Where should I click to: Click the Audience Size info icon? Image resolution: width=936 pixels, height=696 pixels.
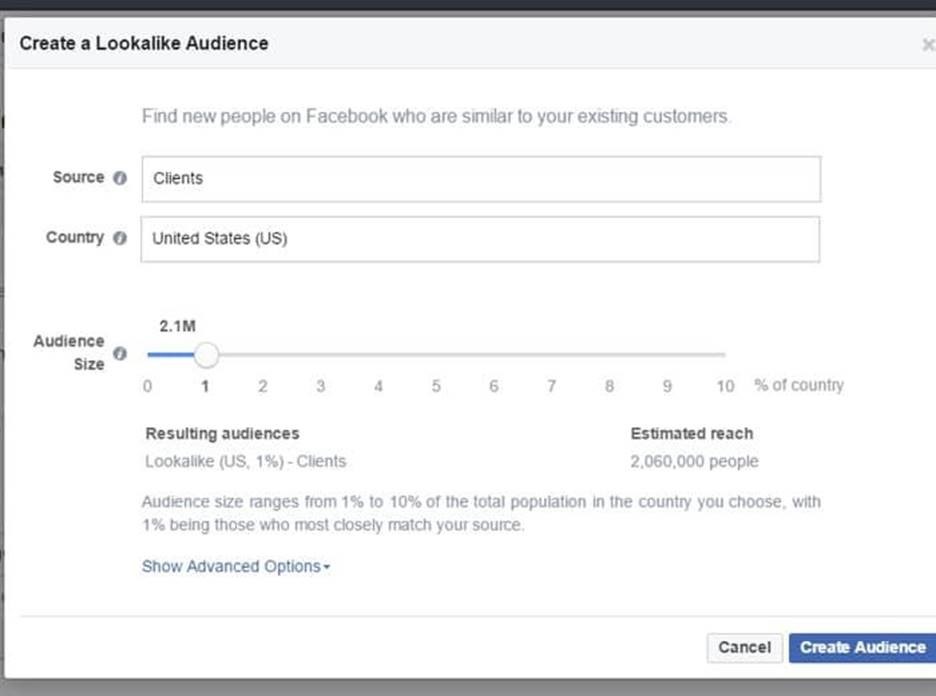[x=120, y=354]
